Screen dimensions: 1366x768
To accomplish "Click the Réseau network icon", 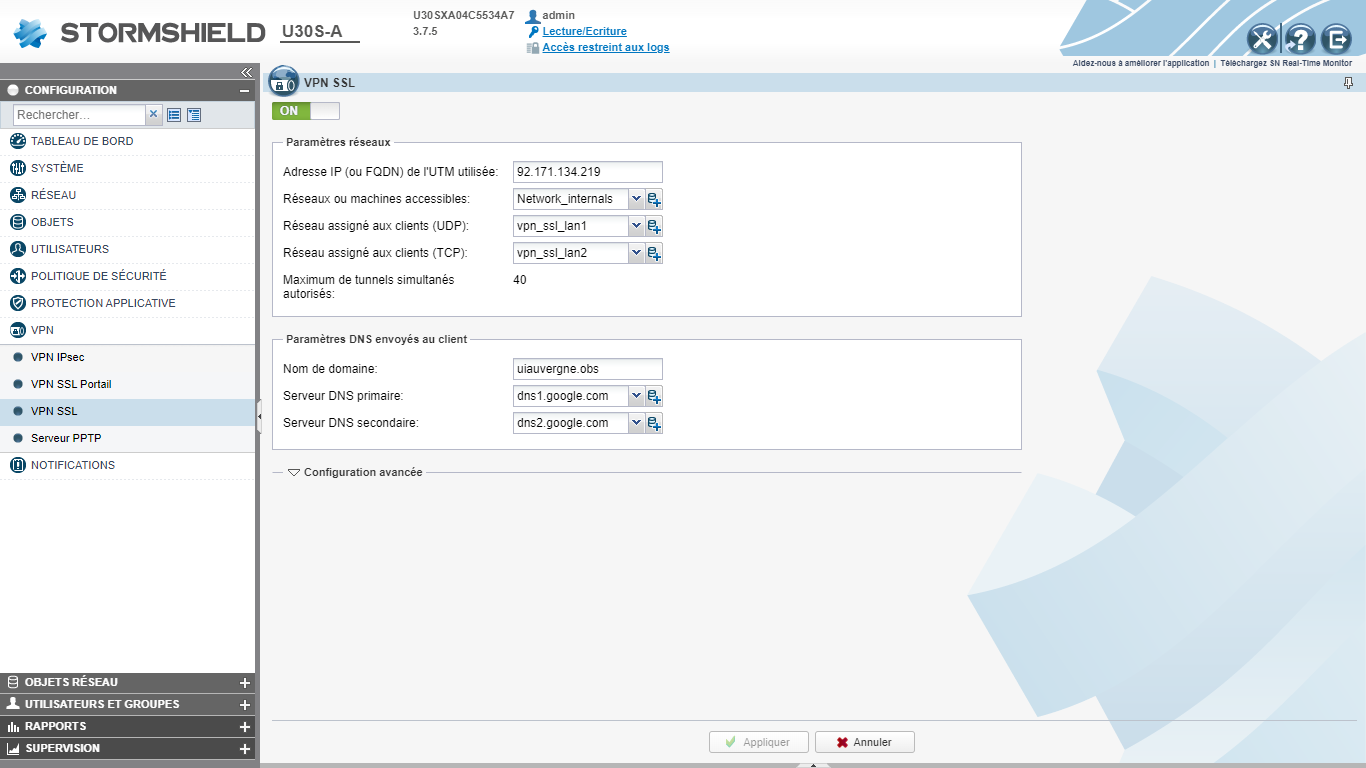I will pos(17,195).
